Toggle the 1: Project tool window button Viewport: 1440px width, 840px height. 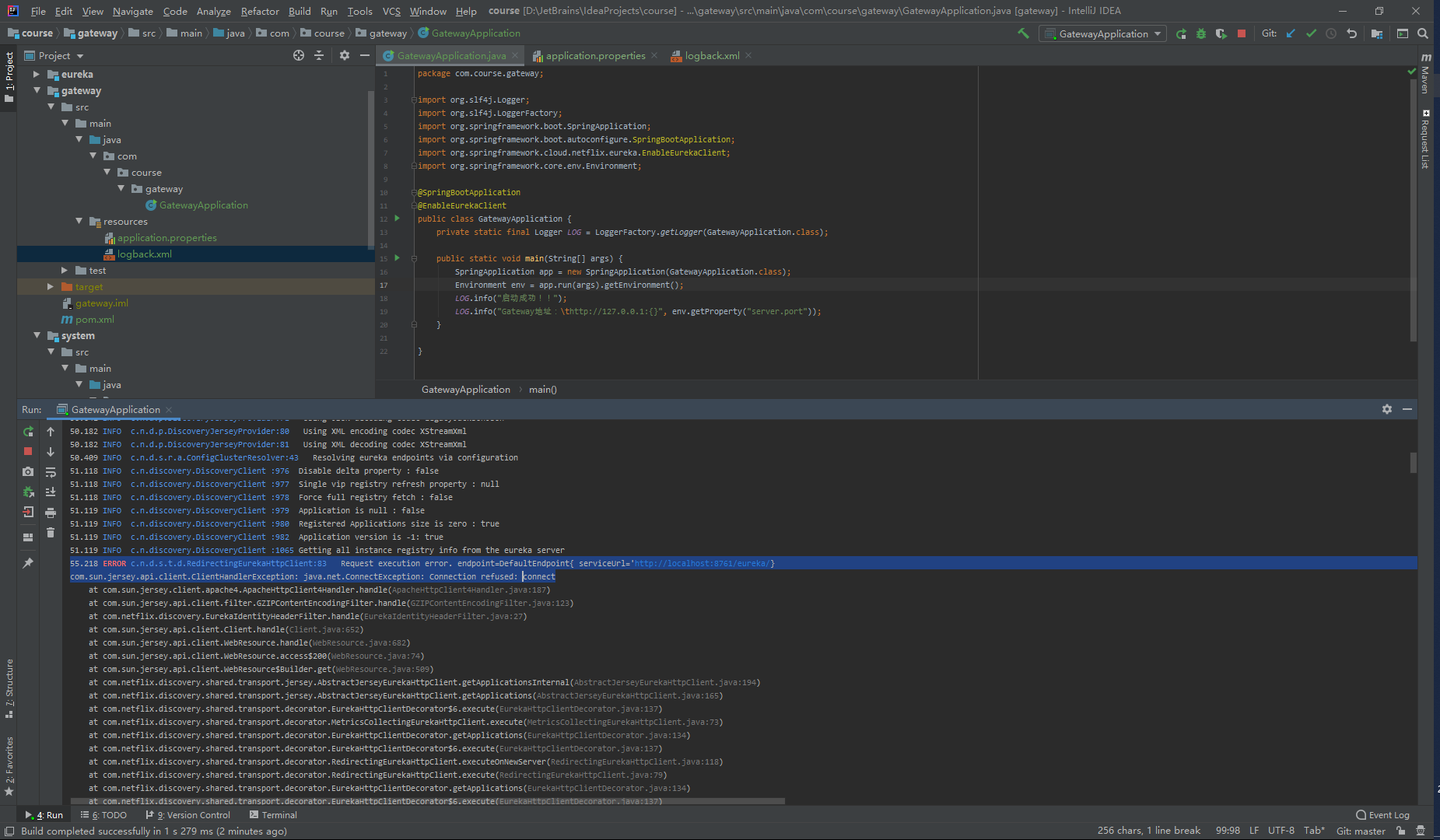(9, 76)
